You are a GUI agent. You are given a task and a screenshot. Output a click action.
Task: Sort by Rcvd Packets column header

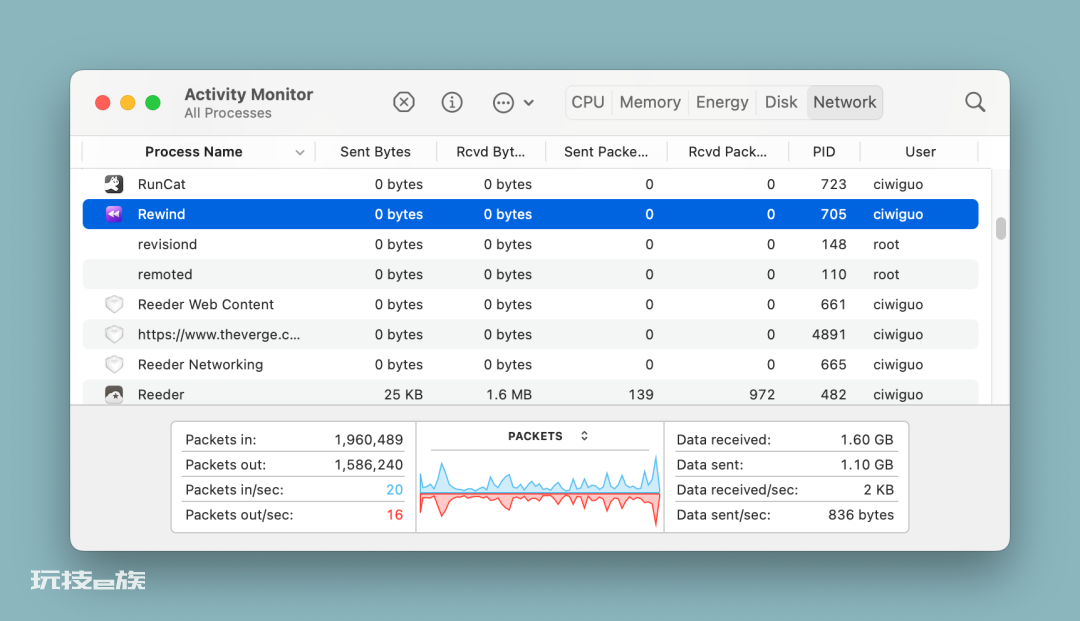pyautogui.click(x=727, y=152)
